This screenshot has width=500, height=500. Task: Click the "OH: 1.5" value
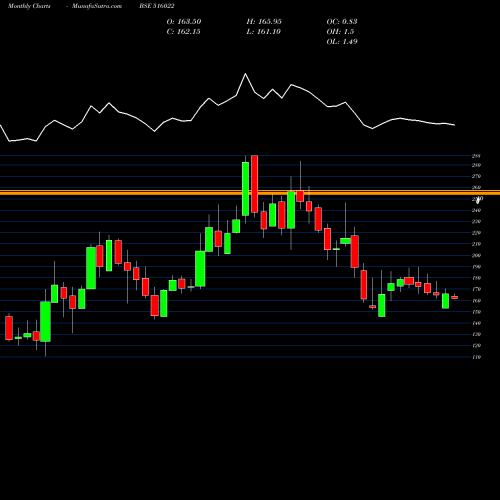[x=340, y=32]
